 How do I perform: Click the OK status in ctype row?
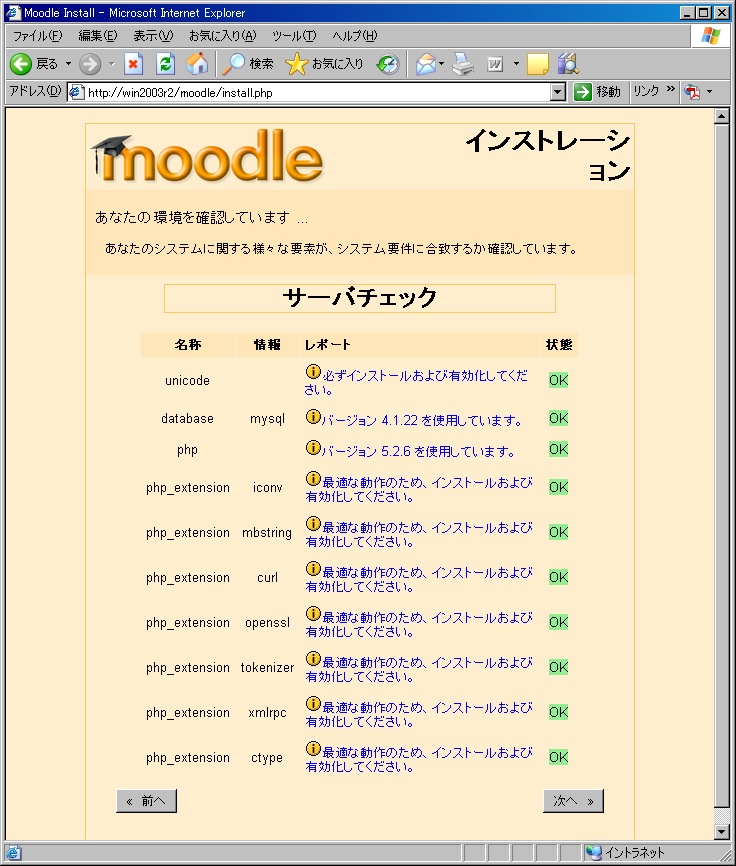tap(558, 757)
